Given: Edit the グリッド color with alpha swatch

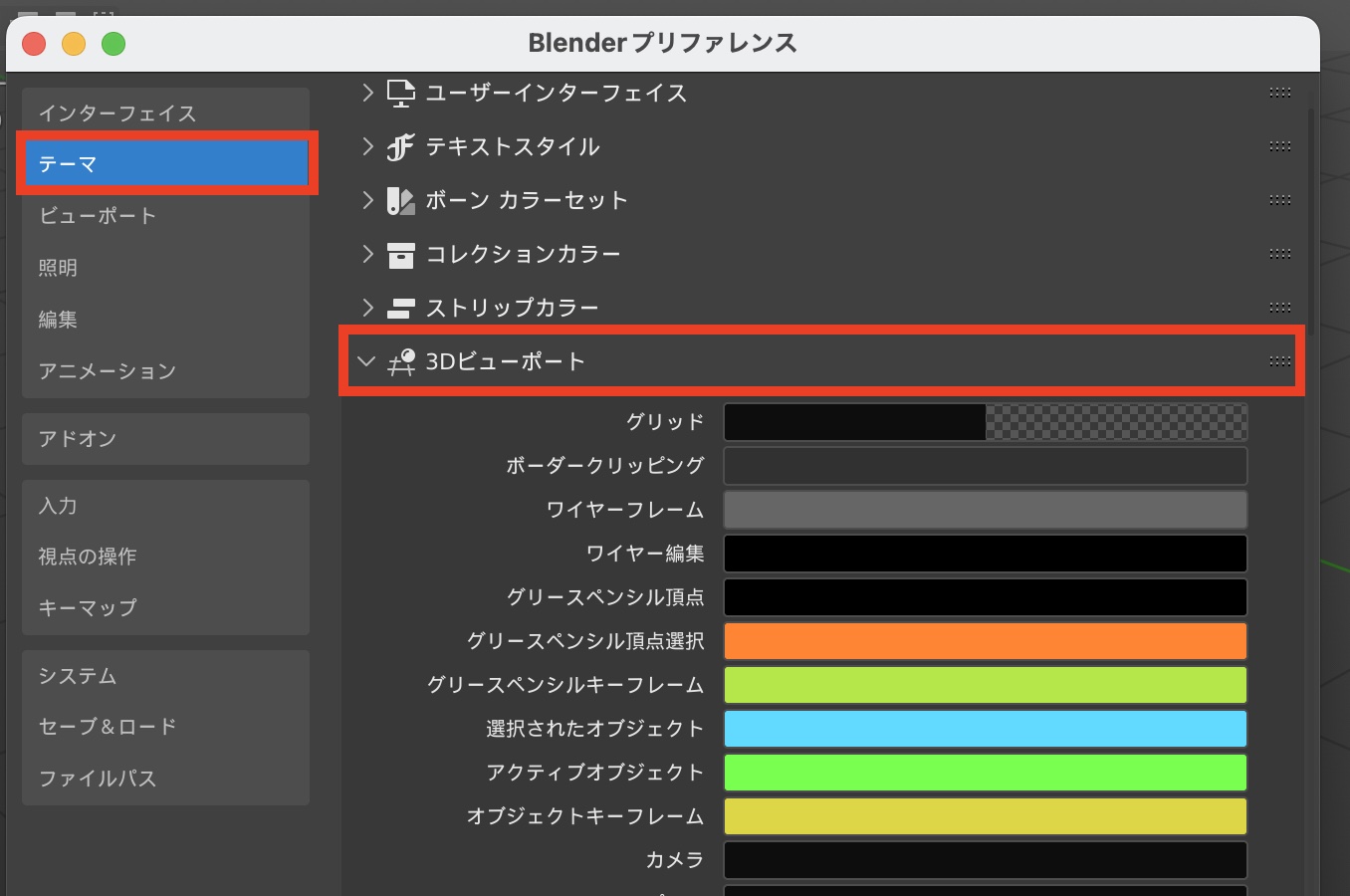Looking at the screenshot, I should pos(985,422).
